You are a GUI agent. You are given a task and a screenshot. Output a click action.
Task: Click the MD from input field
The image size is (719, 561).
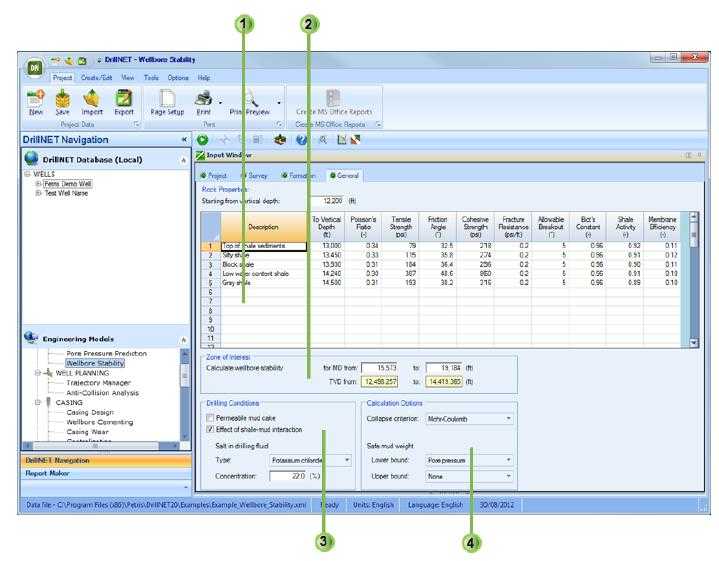pyautogui.click(x=380, y=368)
